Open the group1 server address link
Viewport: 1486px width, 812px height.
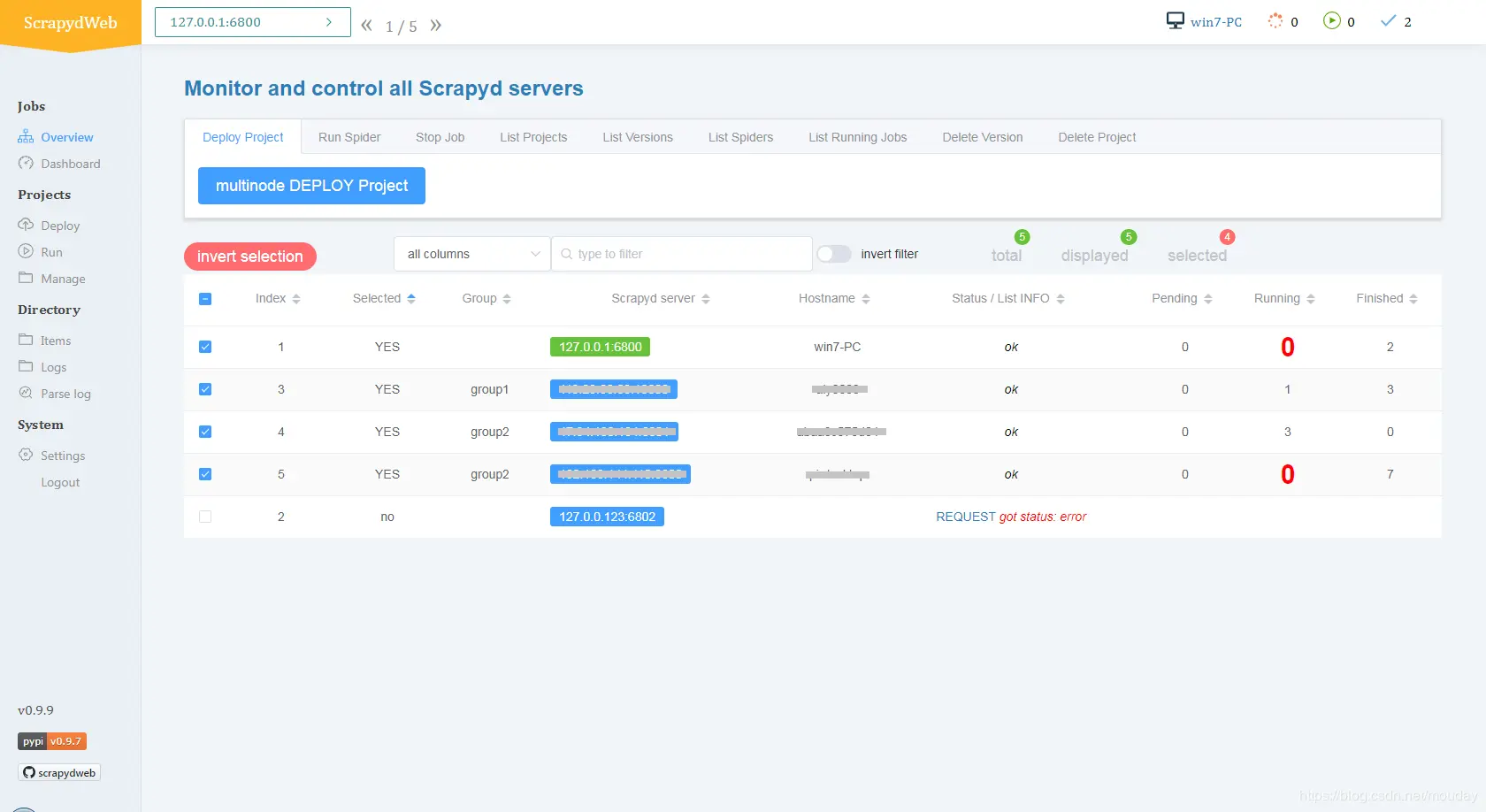click(x=614, y=389)
